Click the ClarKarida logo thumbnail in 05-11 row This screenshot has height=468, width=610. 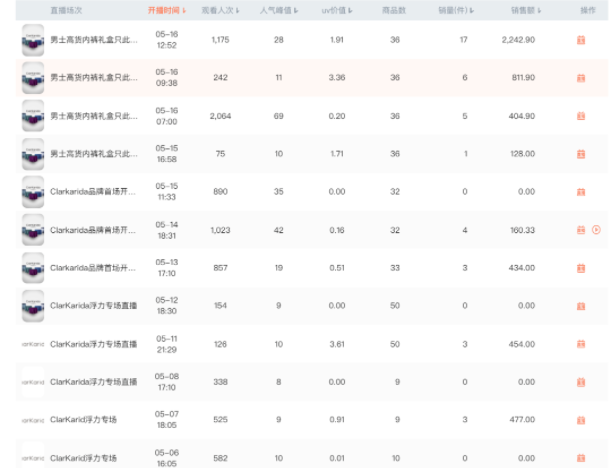[x=34, y=344]
